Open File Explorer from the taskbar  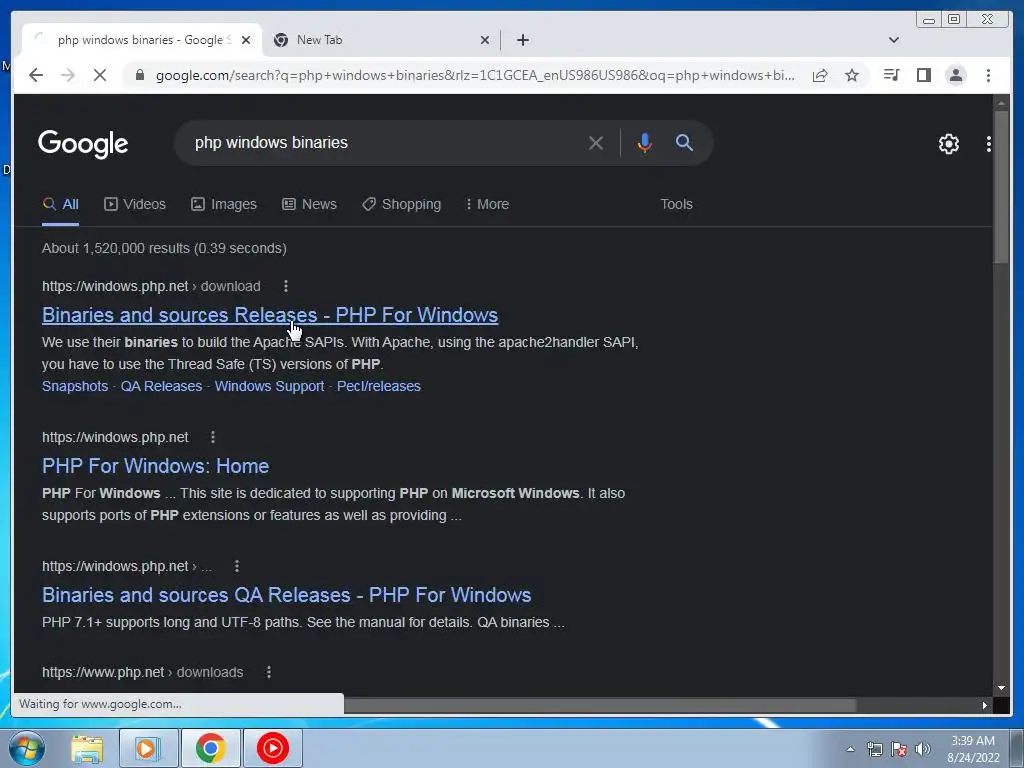(87, 748)
